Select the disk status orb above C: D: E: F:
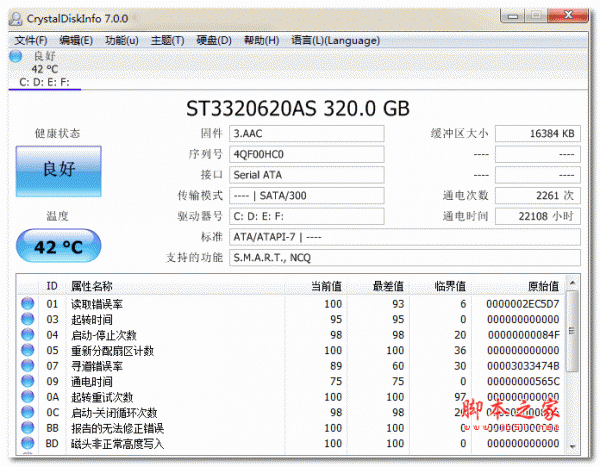 click(x=16, y=56)
